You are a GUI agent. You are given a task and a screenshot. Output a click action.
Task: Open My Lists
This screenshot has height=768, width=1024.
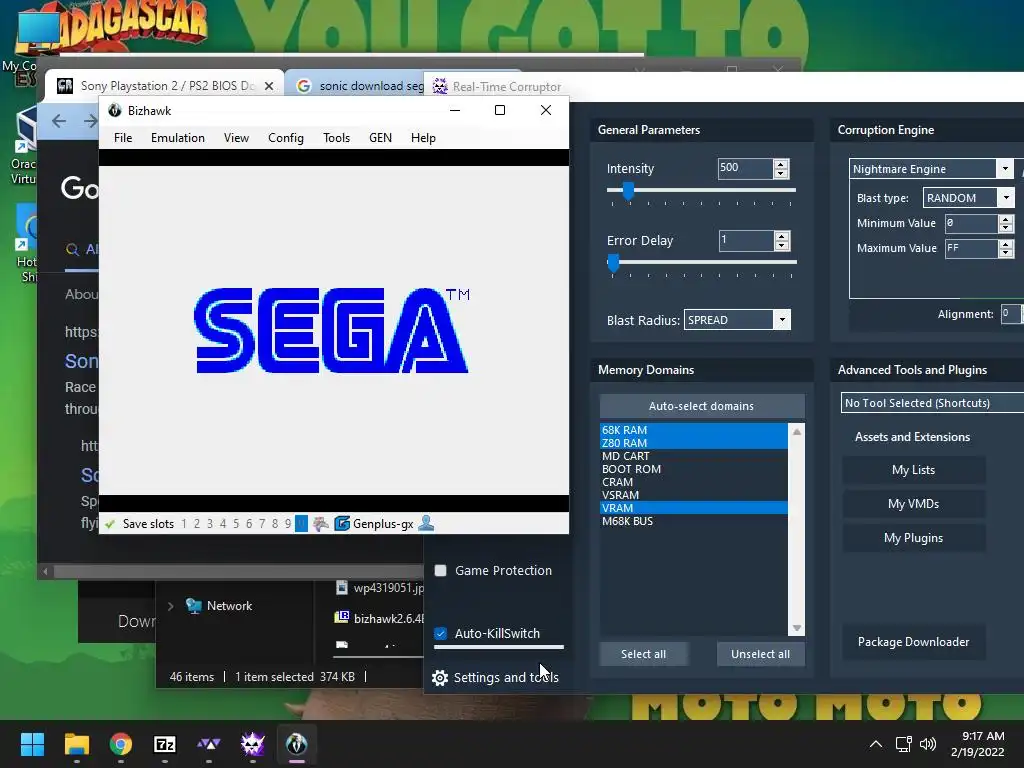click(x=913, y=470)
